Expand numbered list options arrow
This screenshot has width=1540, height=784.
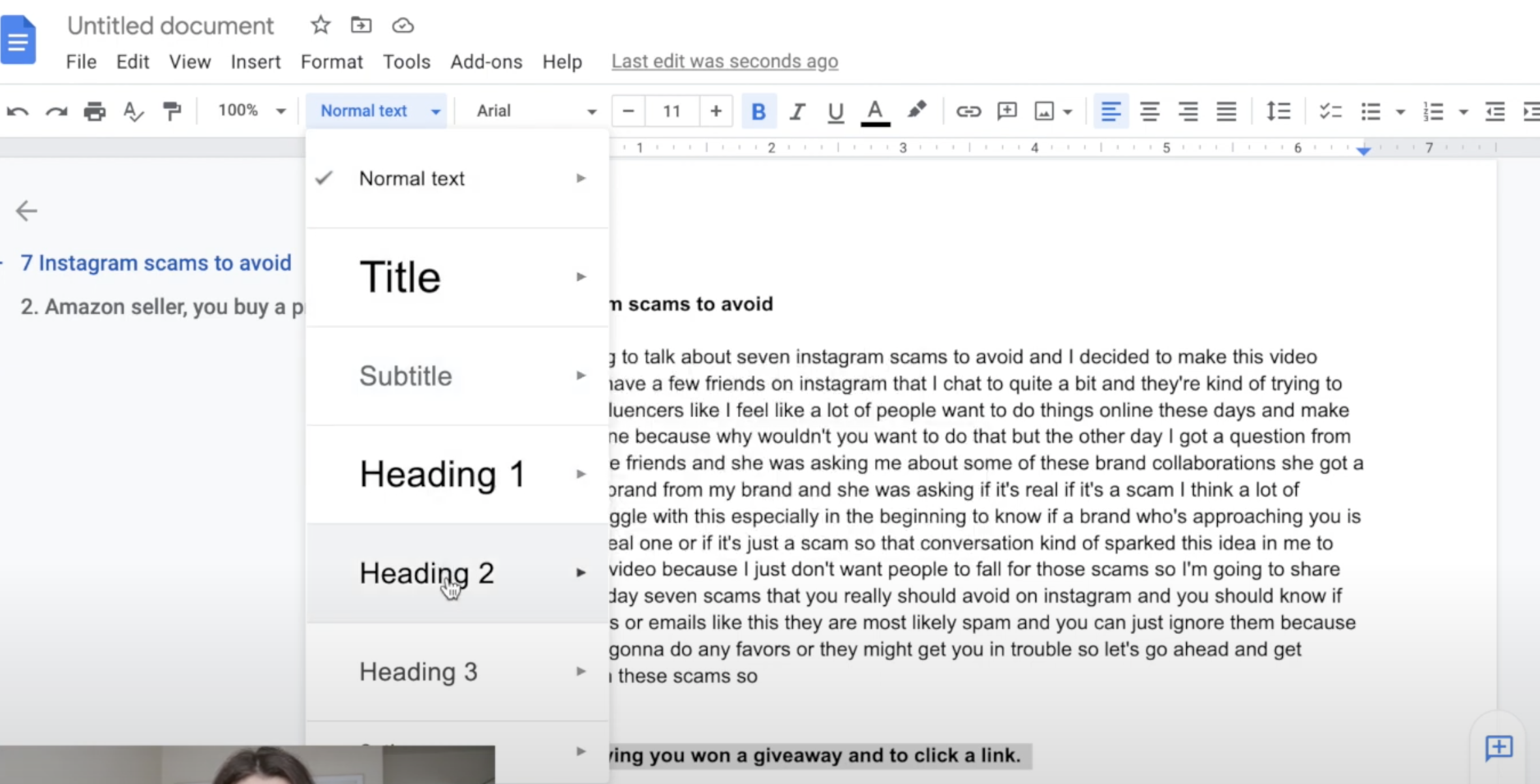[x=1464, y=112]
